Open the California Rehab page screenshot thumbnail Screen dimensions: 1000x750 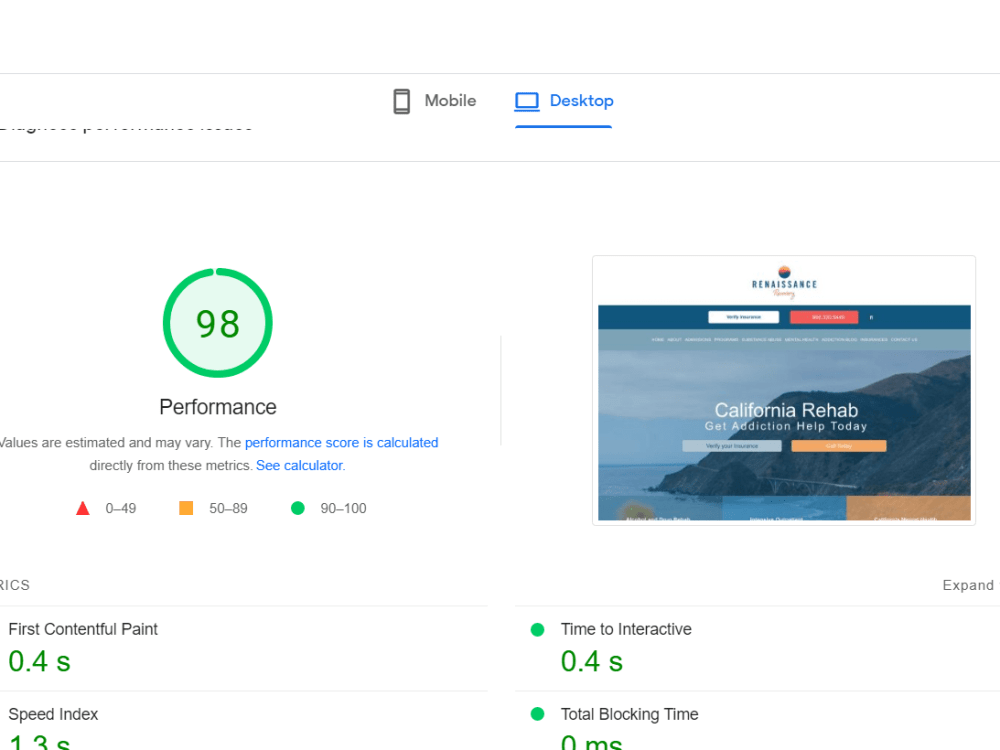[784, 390]
